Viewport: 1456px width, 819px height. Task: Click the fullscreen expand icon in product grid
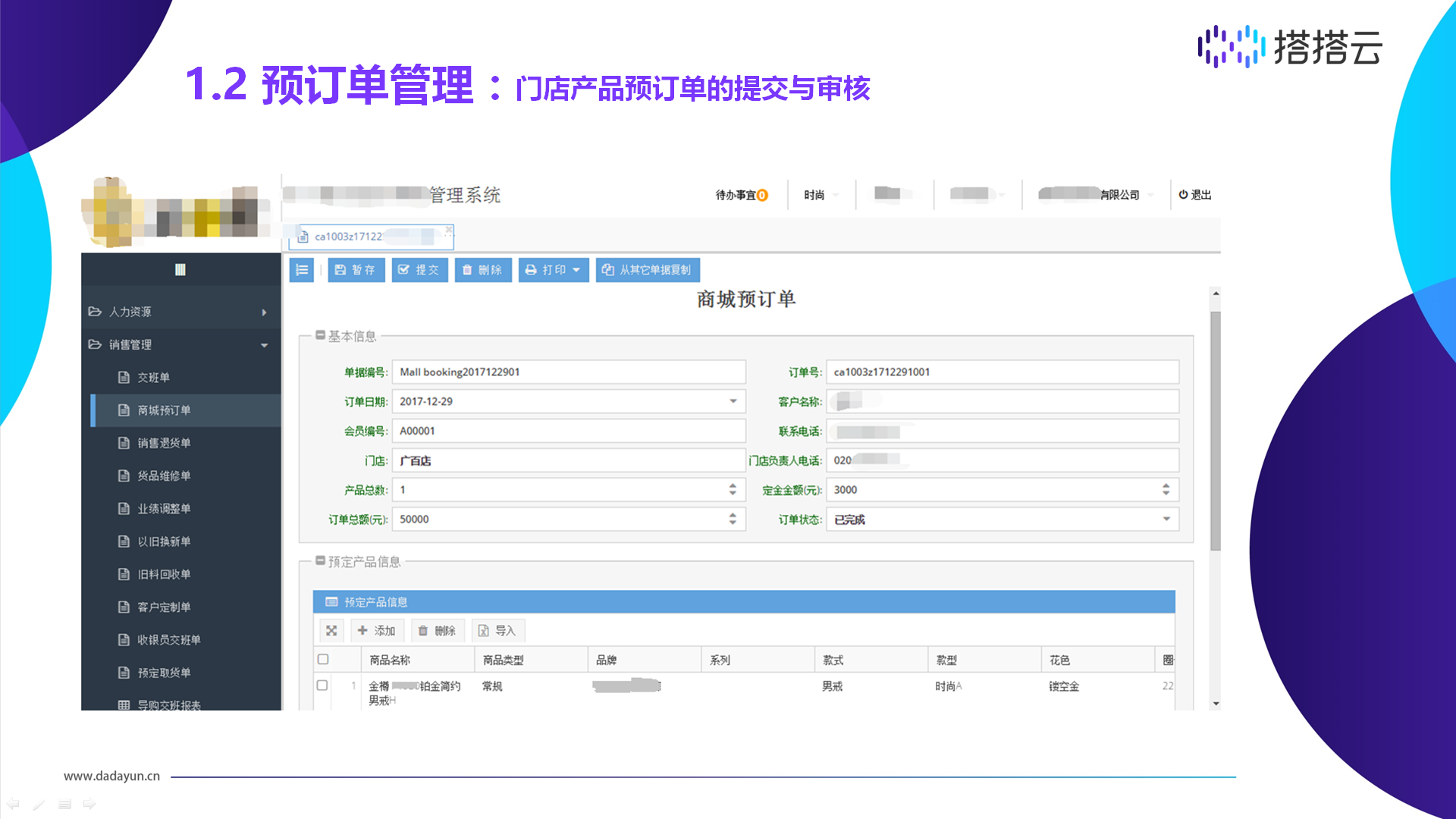click(331, 631)
